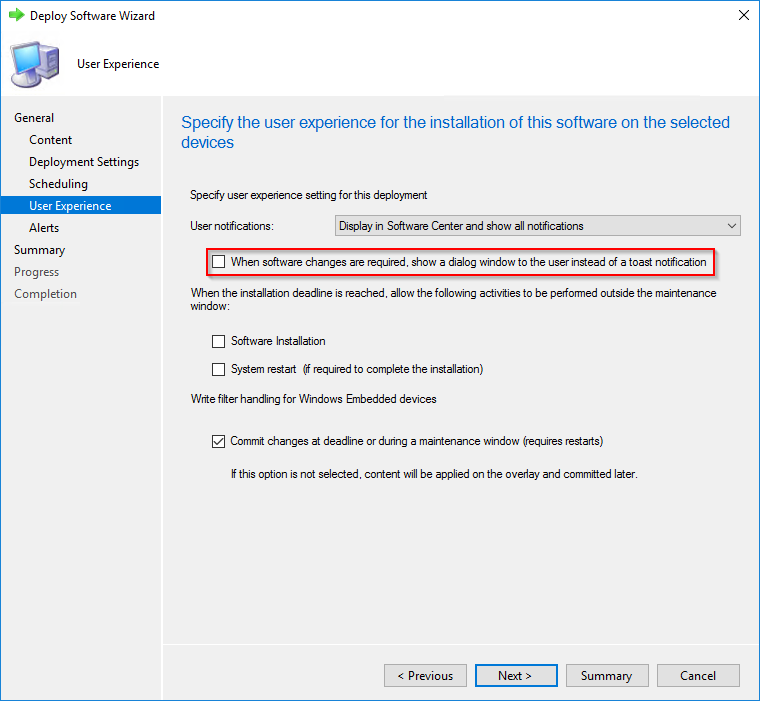Close the Deploy Software Wizard window
This screenshot has height=701, width=760.
[742, 16]
